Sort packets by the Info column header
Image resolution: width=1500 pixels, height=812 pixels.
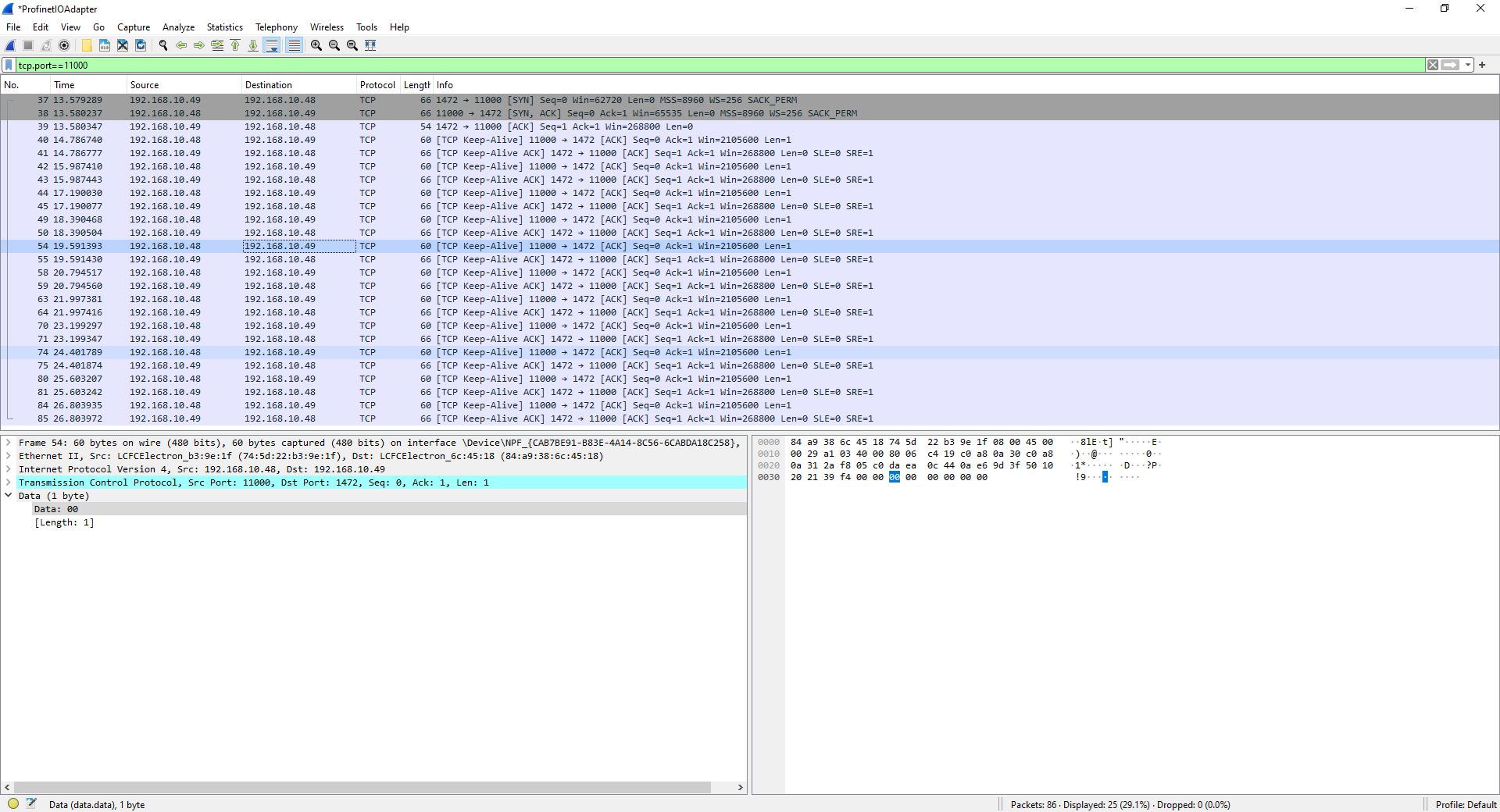[x=966, y=85]
